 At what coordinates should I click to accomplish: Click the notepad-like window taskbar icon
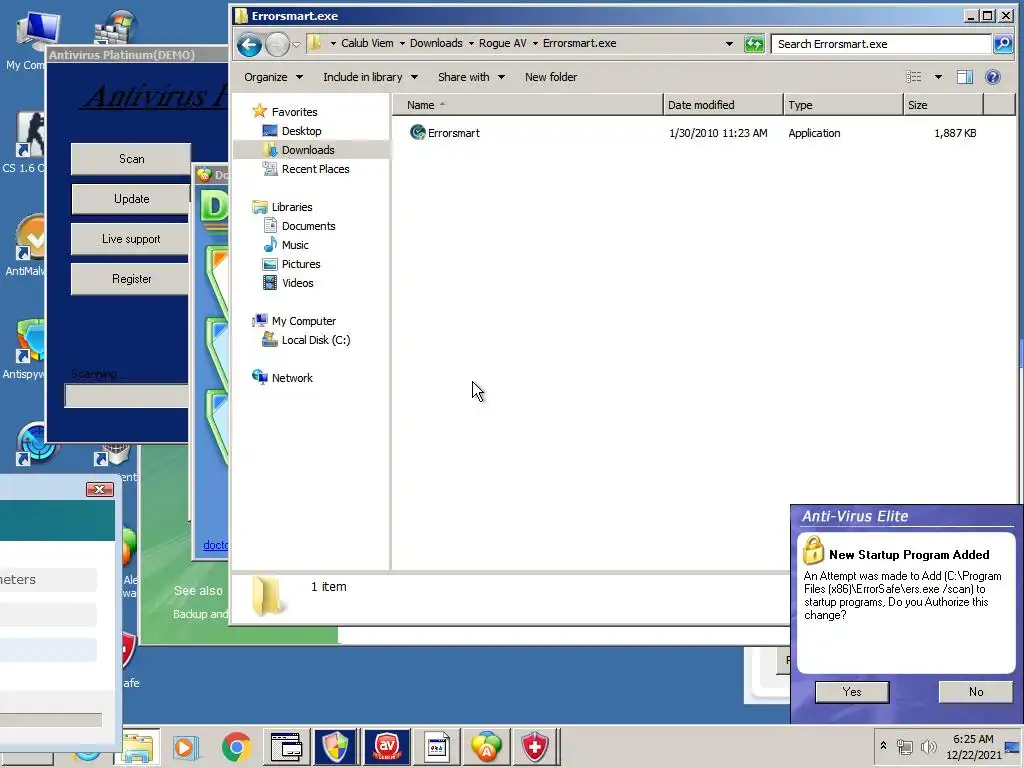coord(436,746)
